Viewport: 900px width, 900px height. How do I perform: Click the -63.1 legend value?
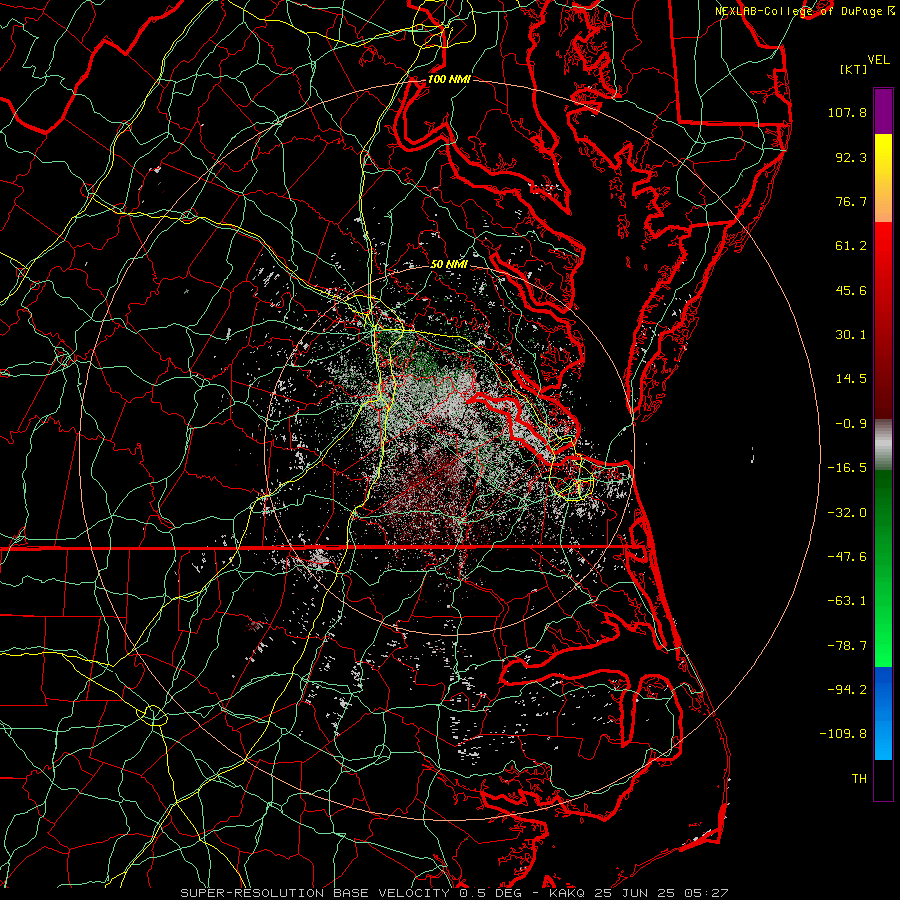pos(847,601)
